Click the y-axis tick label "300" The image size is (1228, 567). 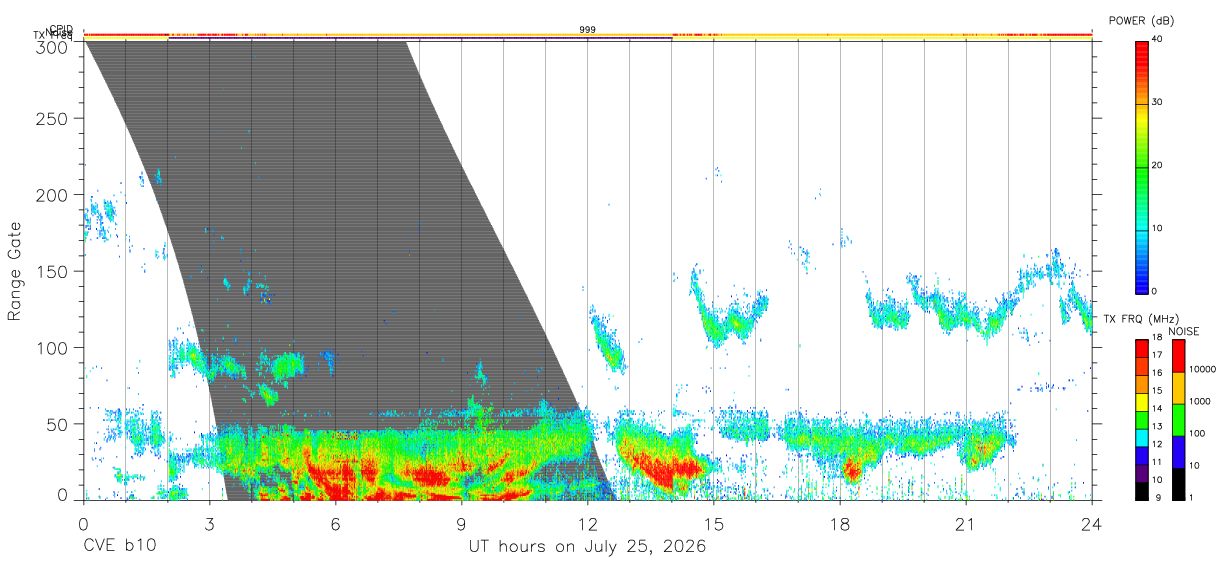point(54,46)
